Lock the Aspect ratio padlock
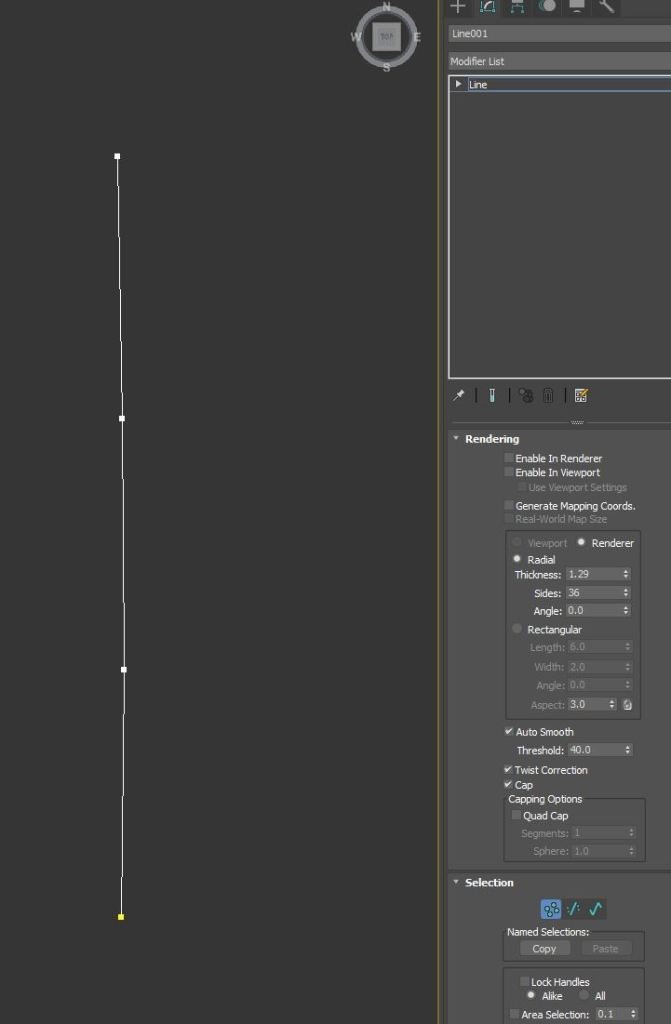 coord(627,705)
